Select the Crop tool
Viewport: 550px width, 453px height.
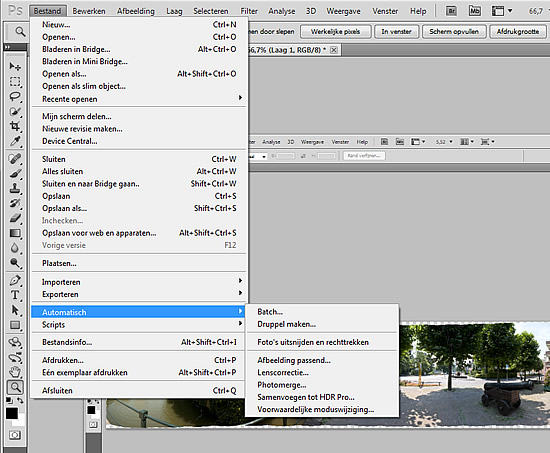[x=15, y=126]
